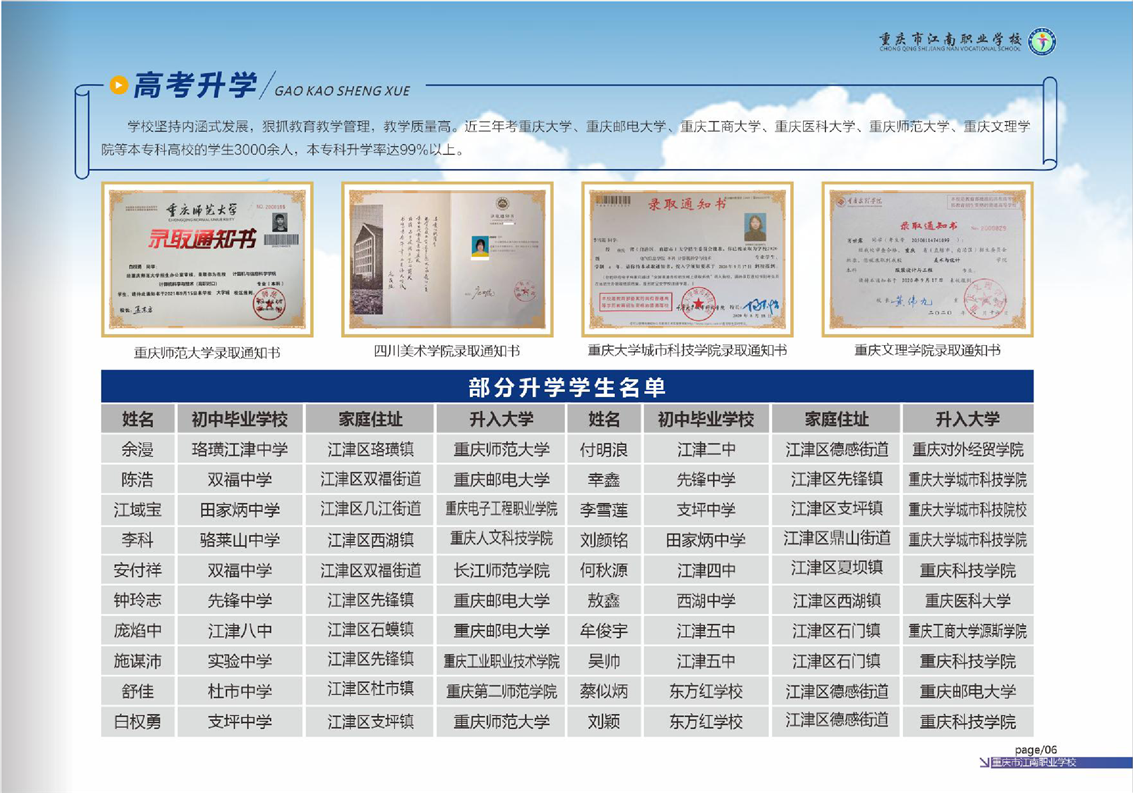Click the 重庆工业职业技术学院 university cell
This screenshot has height=793, width=1133.
(501, 661)
